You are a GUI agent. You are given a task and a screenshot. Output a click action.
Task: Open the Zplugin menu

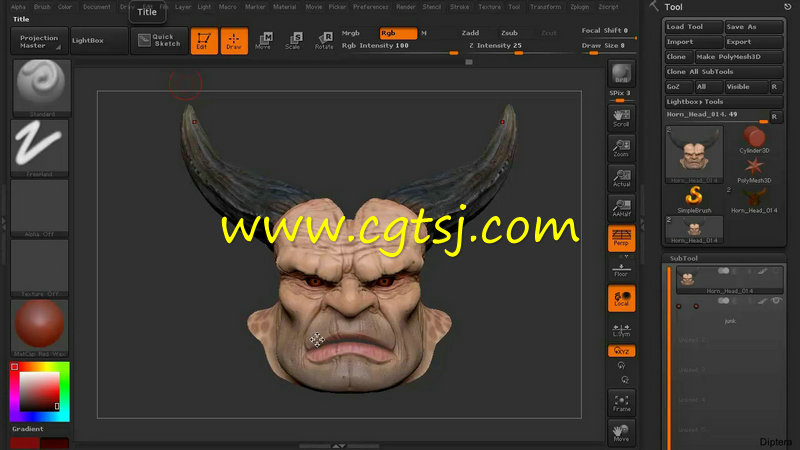coord(580,7)
